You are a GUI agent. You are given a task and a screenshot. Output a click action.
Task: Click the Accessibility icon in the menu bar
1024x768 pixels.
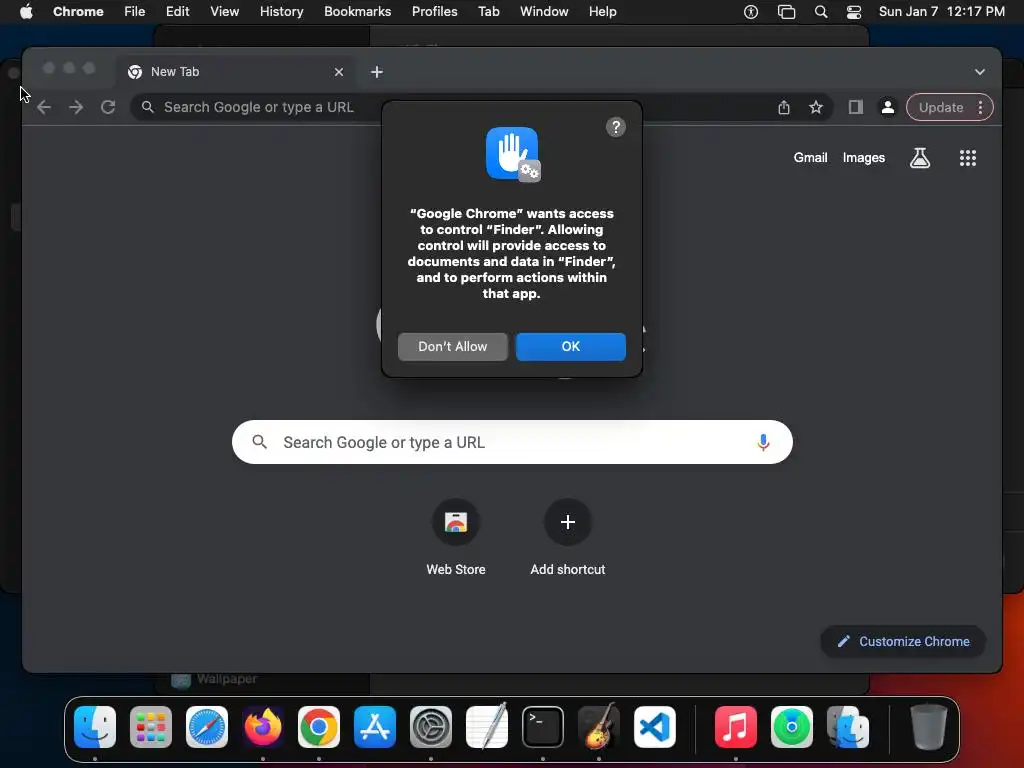pyautogui.click(x=751, y=11)
